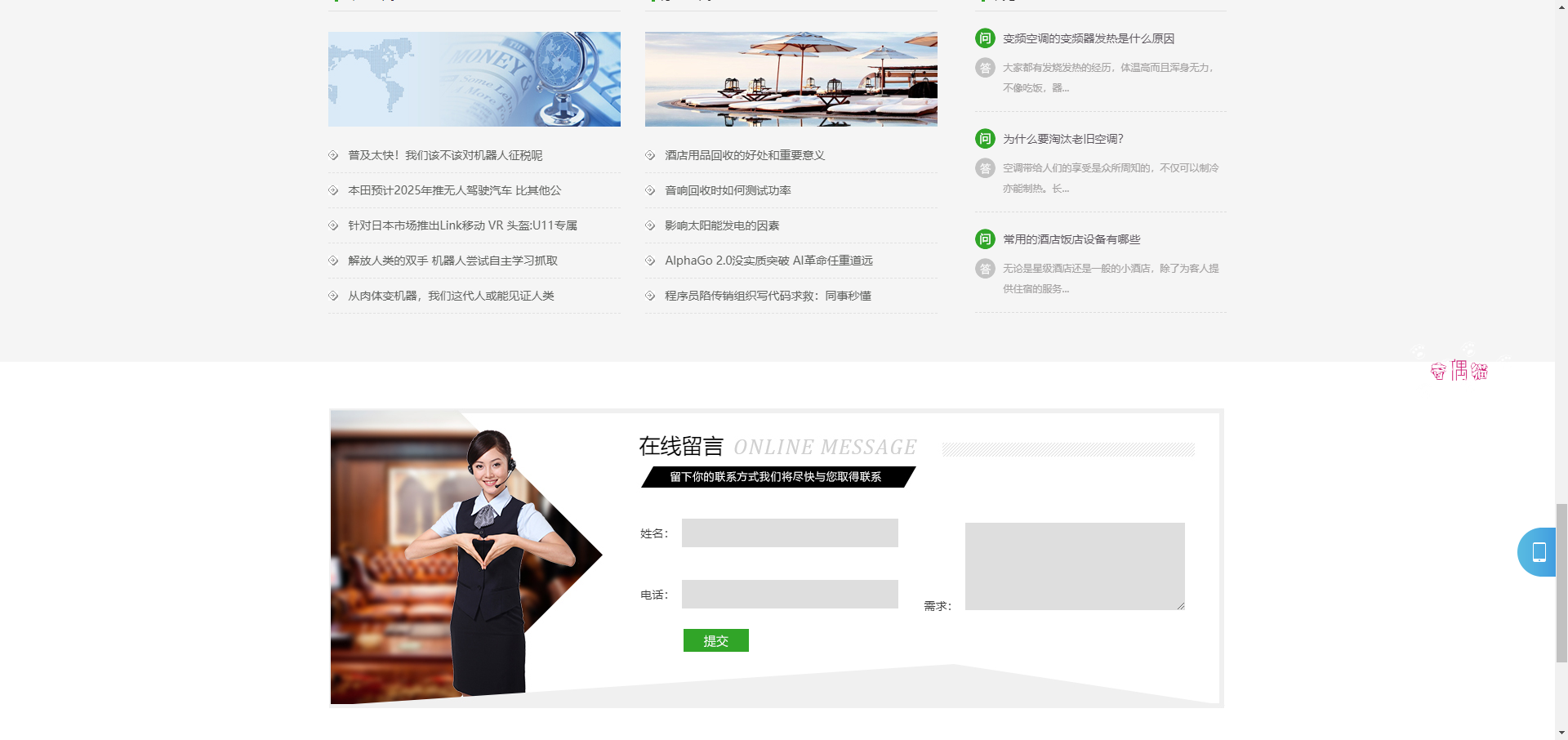Open question 变频空调的变频器发热是什么原因
Image resolution: width=1568 pixels, height=740 pixels.
(1089, 38)
